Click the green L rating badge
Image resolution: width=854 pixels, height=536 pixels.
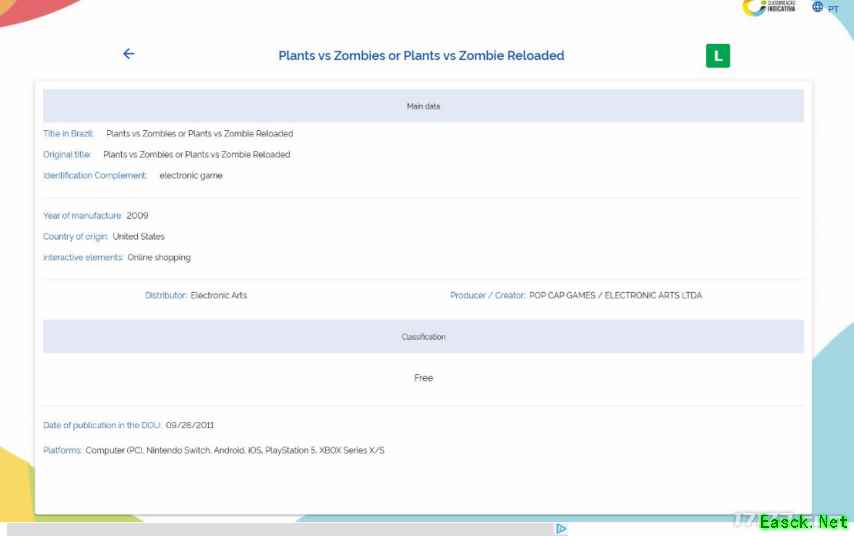(x=717, y=56)
